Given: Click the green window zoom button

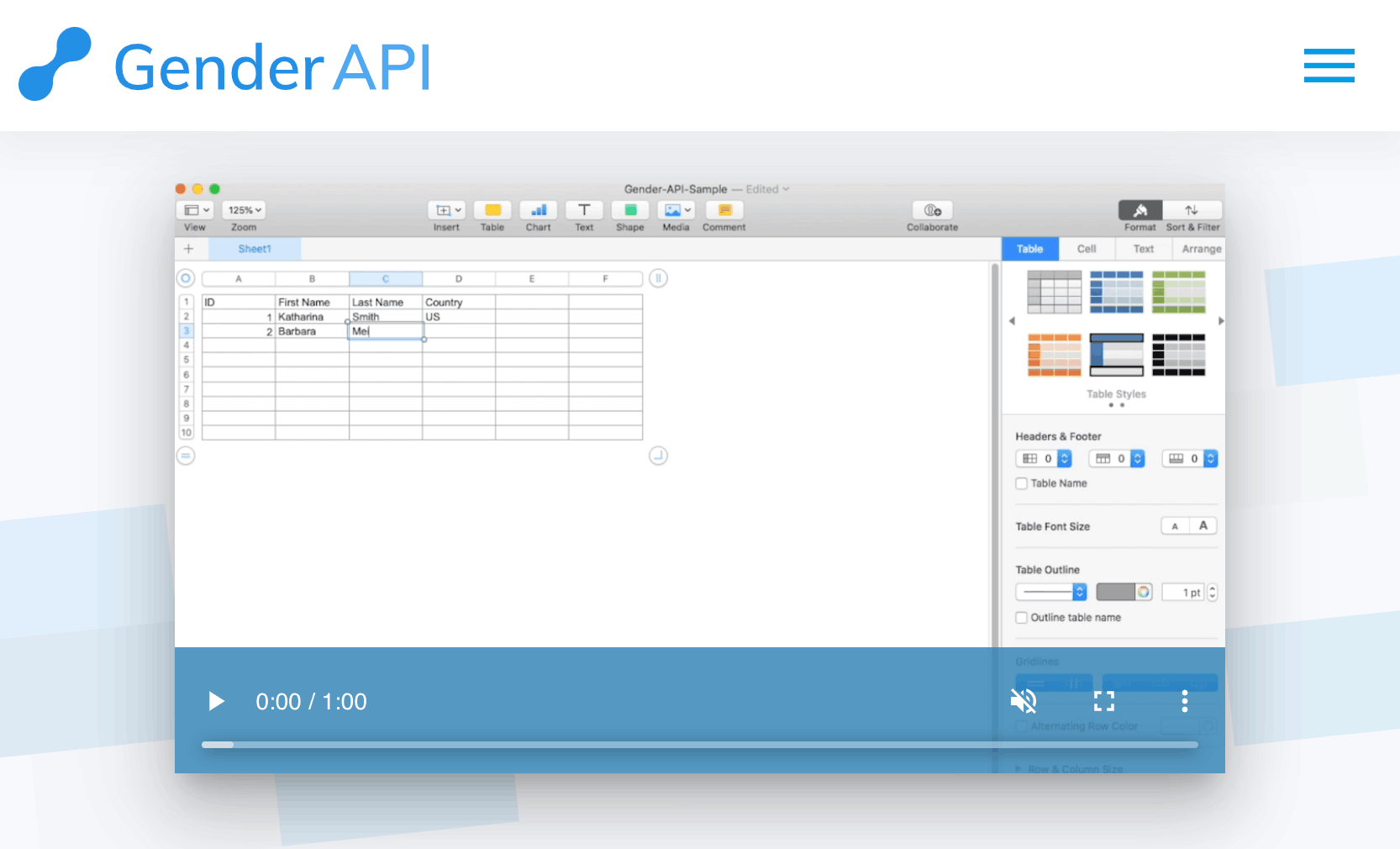Looking at the screenshot, I should pos(214,189).
